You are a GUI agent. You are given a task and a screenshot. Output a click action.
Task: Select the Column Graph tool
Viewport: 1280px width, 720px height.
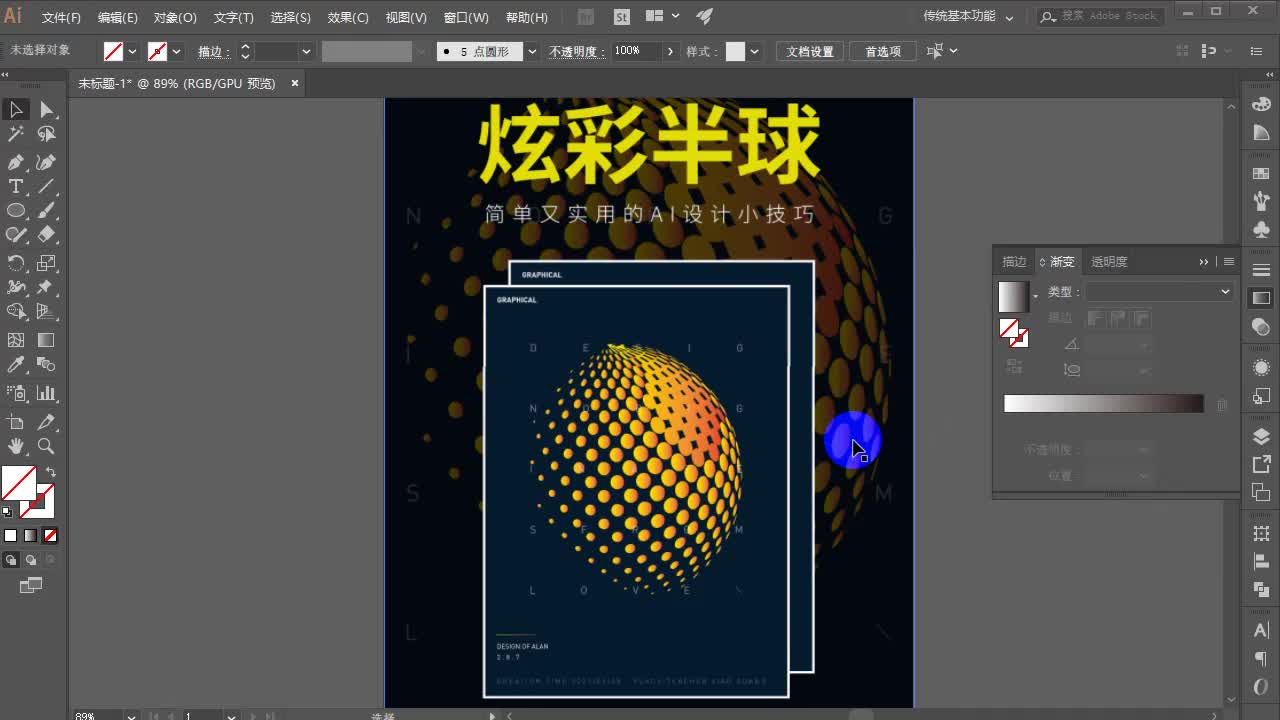coord(46,393)
